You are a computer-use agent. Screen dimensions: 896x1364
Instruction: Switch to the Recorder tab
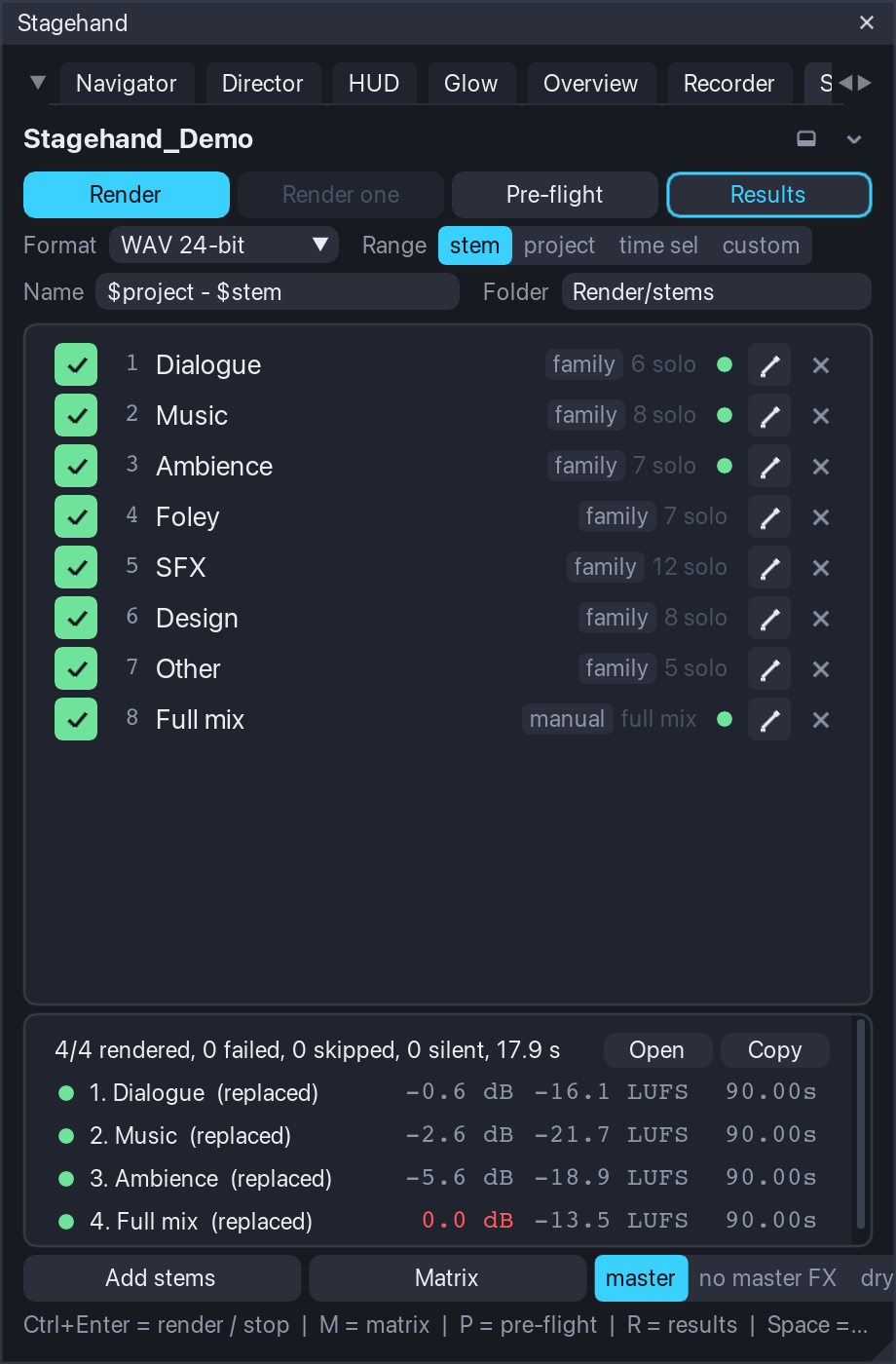[729, 84]
